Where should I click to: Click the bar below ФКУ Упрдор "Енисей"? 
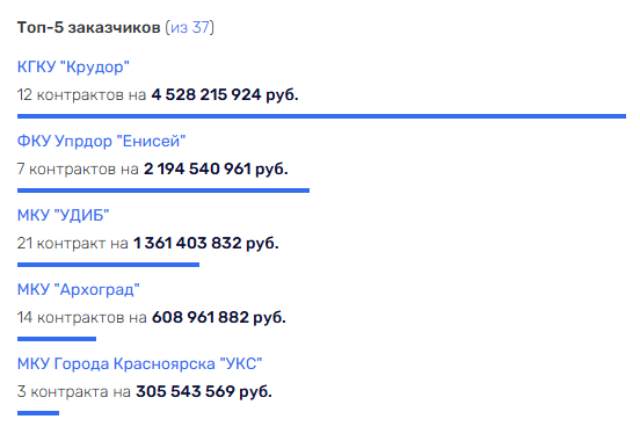pyautogui.click(x=163, y=190)
